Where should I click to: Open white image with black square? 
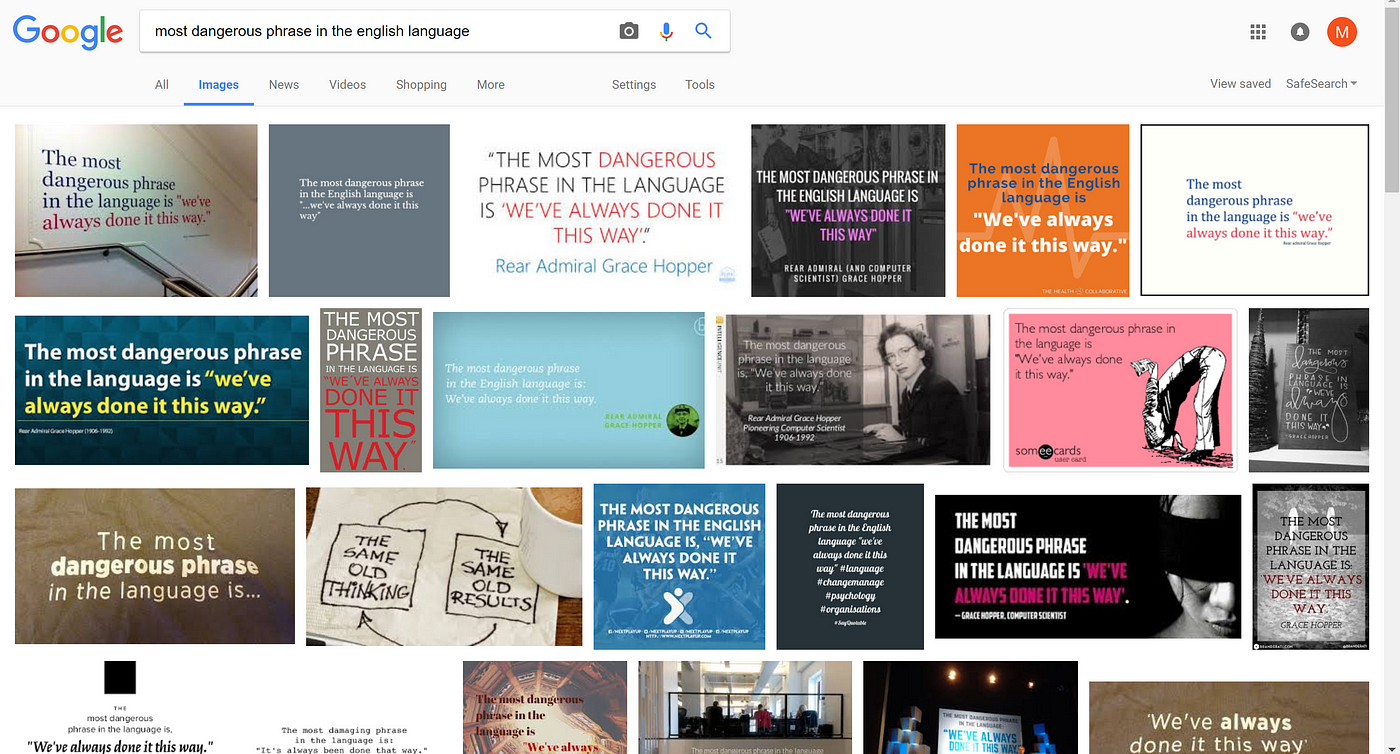click(119, 708)
